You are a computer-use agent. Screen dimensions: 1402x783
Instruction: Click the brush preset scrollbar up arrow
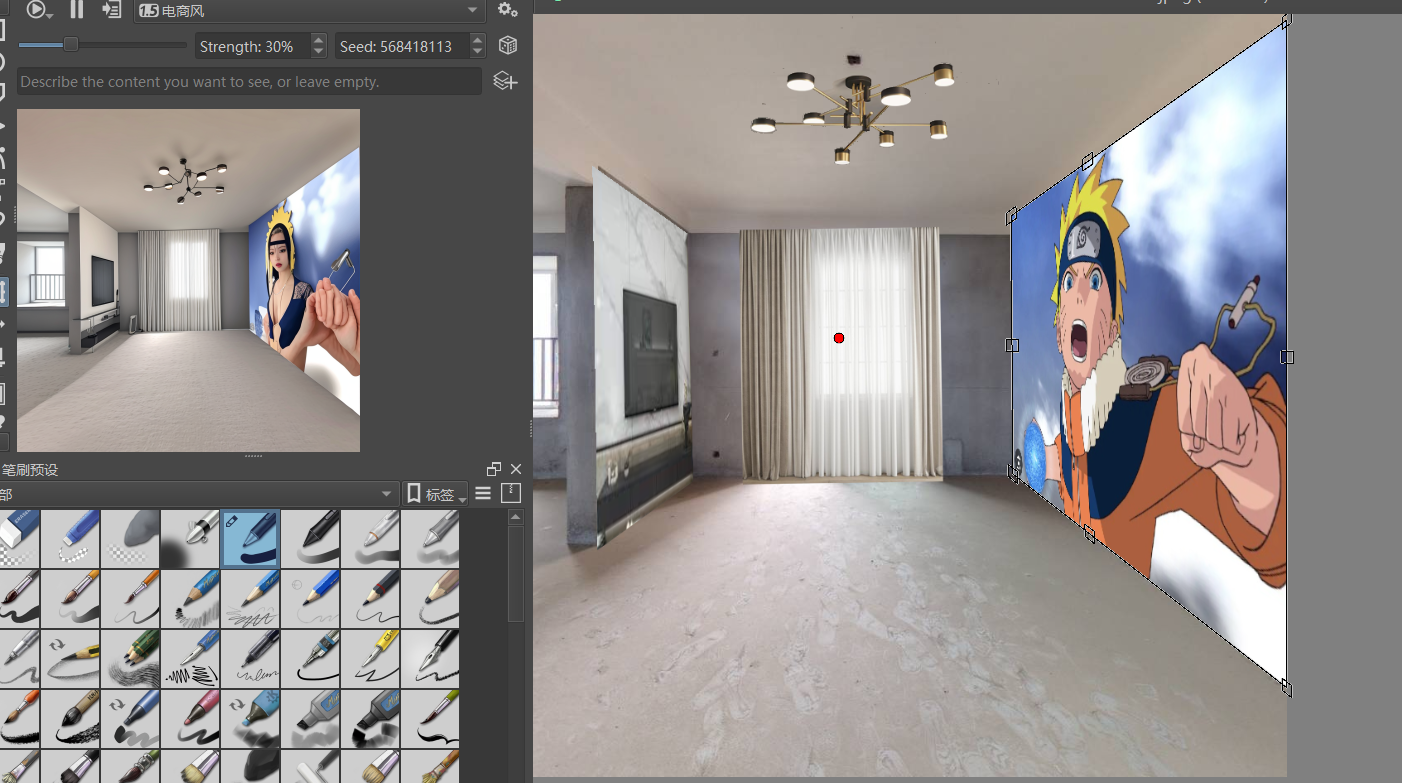(x=516, y=518)
